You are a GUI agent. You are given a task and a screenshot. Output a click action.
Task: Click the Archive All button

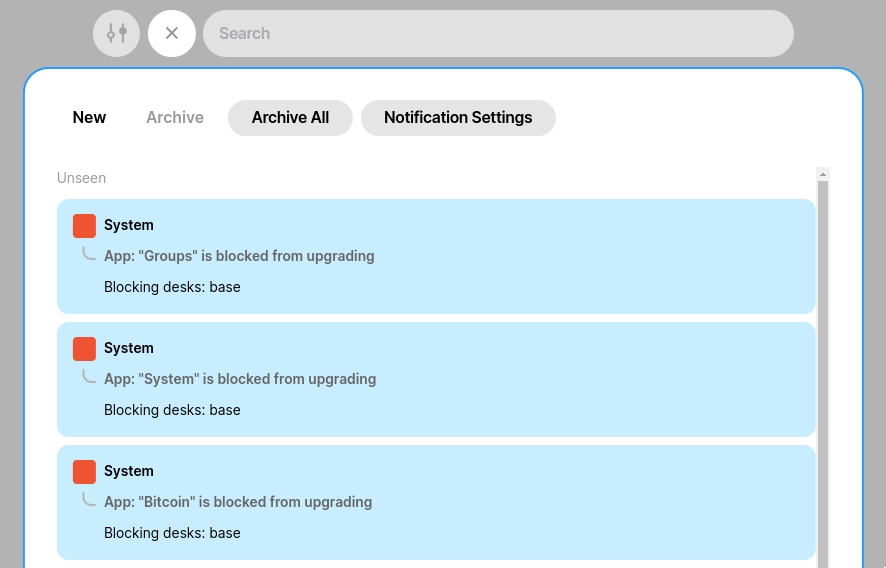290,118
